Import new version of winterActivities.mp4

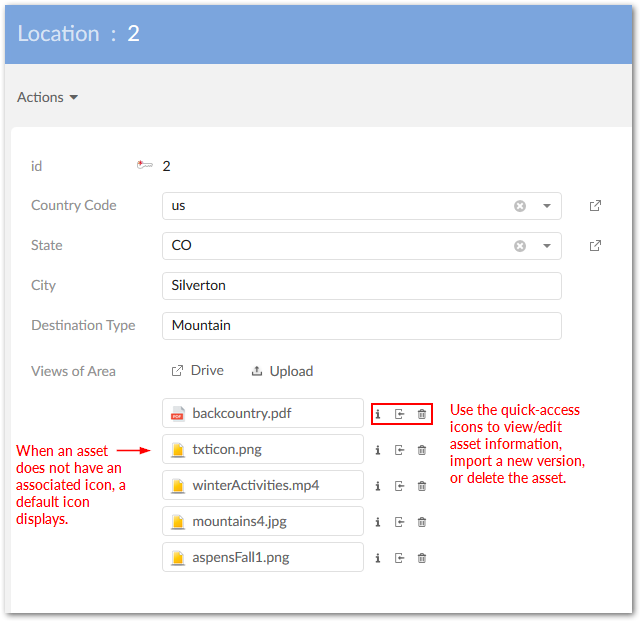pyautogui.click(x=399, y=486)
